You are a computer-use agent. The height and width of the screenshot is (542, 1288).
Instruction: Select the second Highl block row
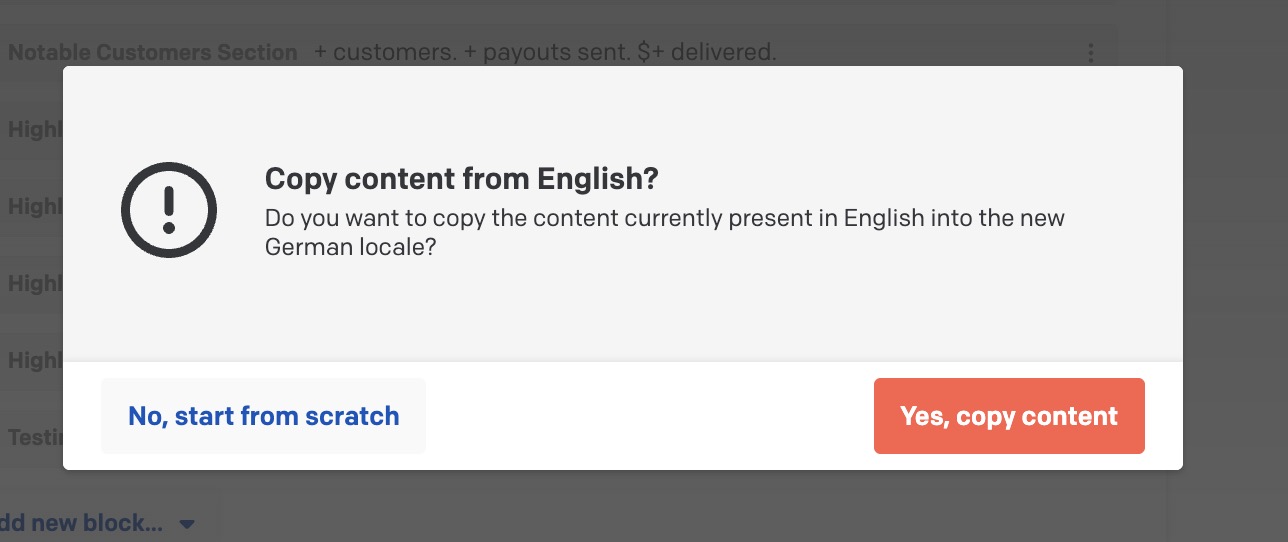[32, 206]
